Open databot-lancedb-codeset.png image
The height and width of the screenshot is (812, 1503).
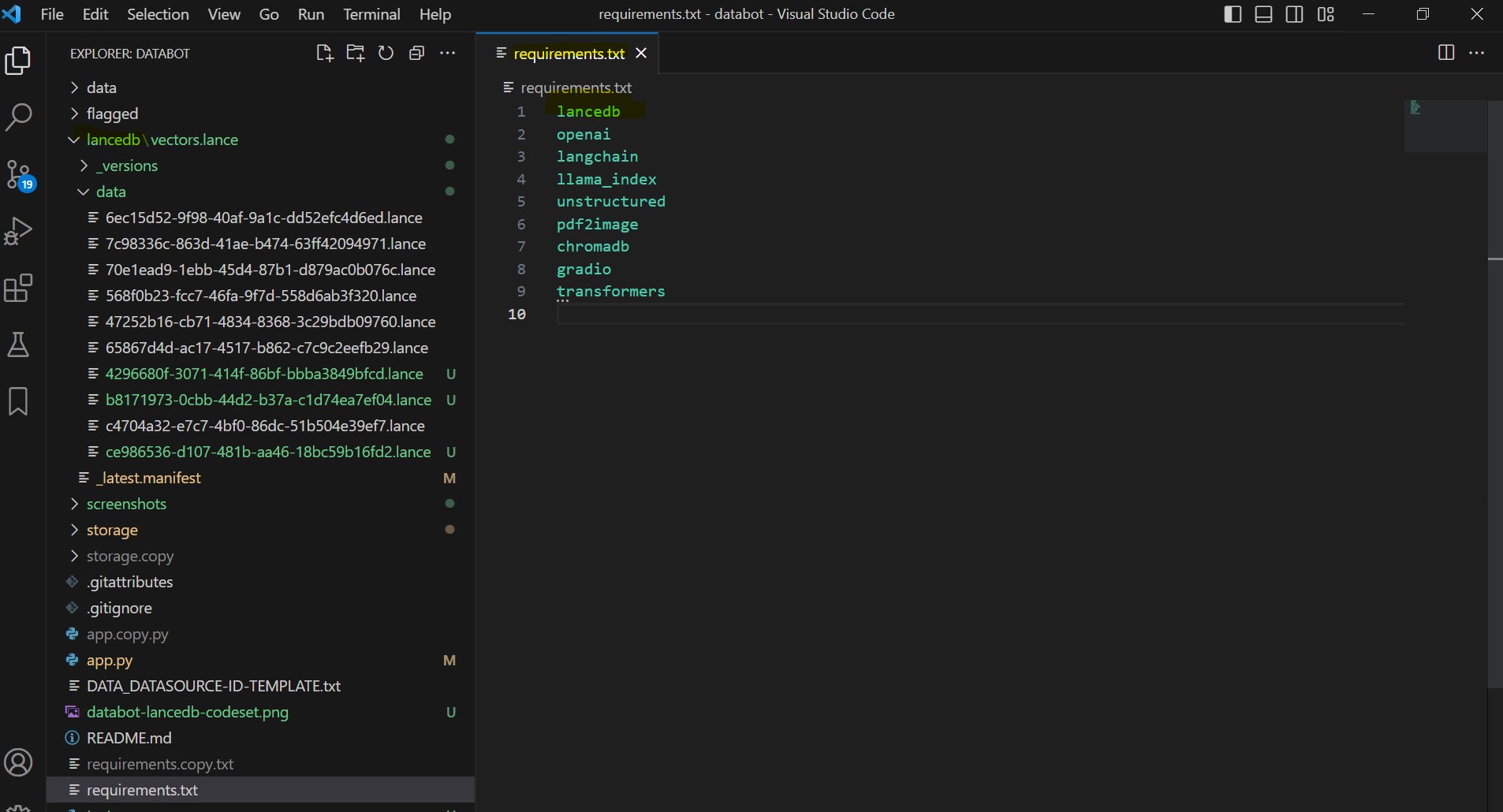(x=260, y=712)
